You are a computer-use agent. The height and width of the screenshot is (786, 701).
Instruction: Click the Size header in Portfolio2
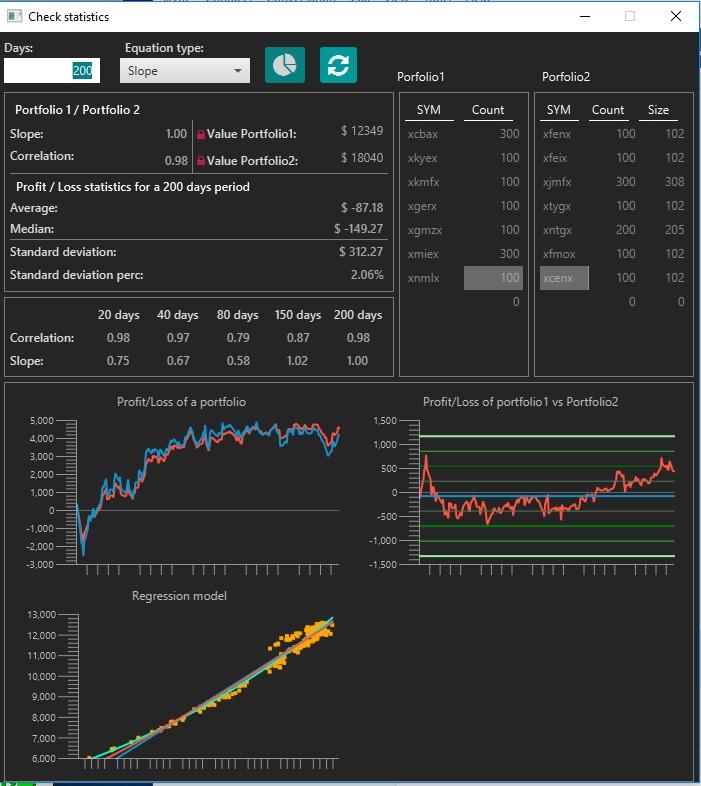tap(658, 110)
